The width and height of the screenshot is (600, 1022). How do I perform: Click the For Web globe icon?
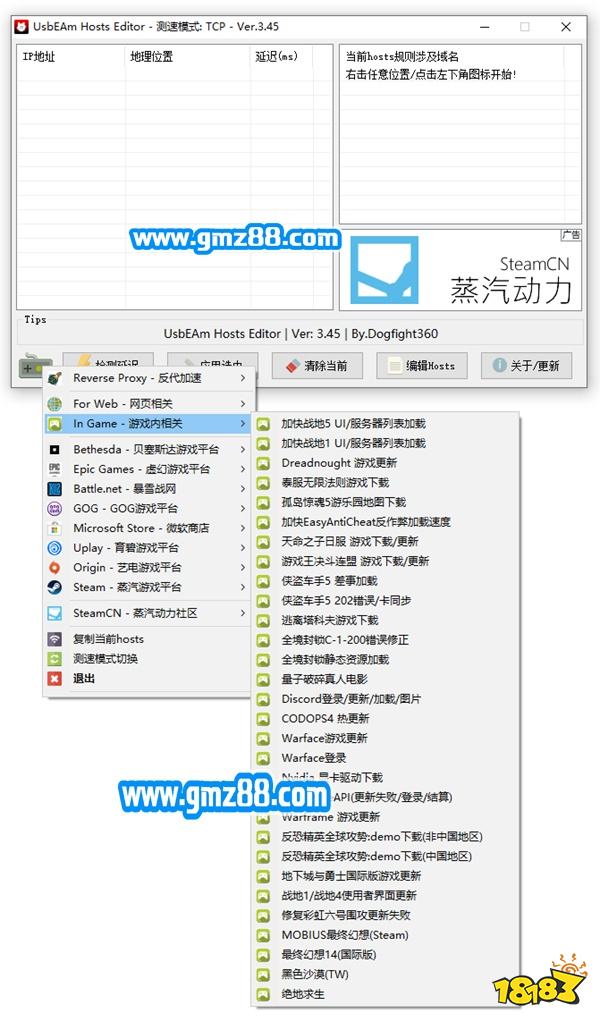click(55, 404)
